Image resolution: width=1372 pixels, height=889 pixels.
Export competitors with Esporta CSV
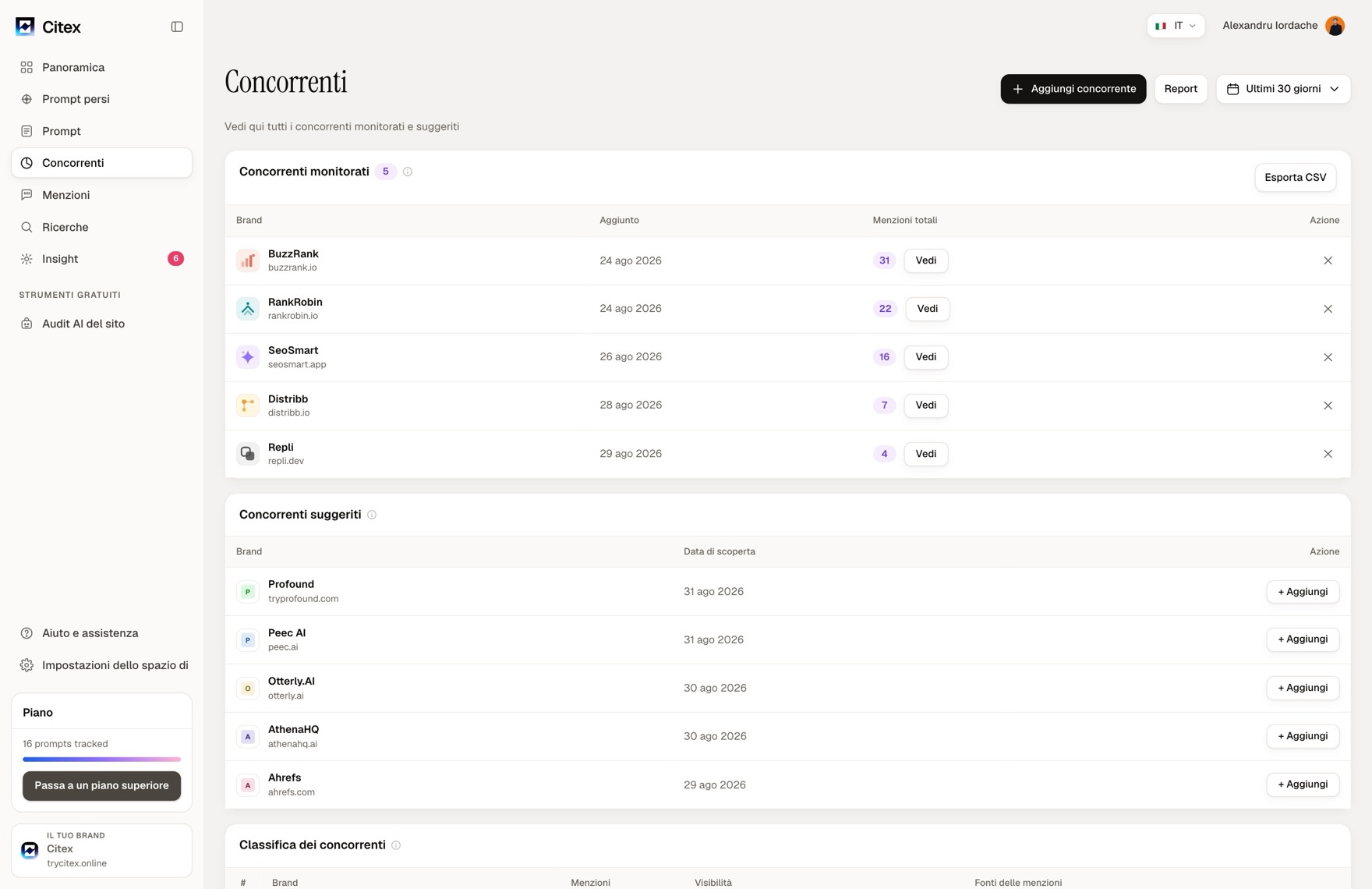tap(1296, 178)
